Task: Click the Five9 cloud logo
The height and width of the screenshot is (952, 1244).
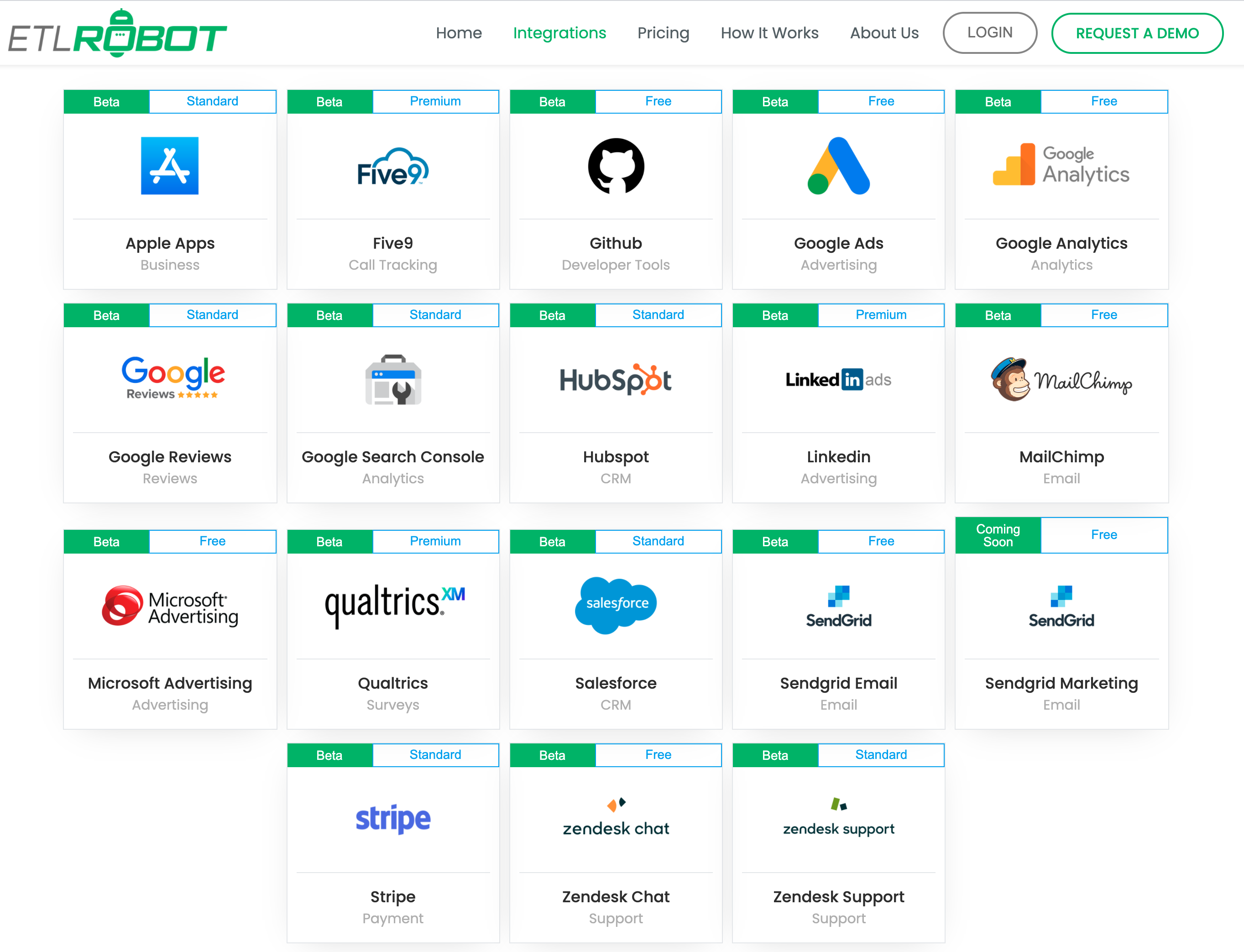Action: click(x=392, y=167)
